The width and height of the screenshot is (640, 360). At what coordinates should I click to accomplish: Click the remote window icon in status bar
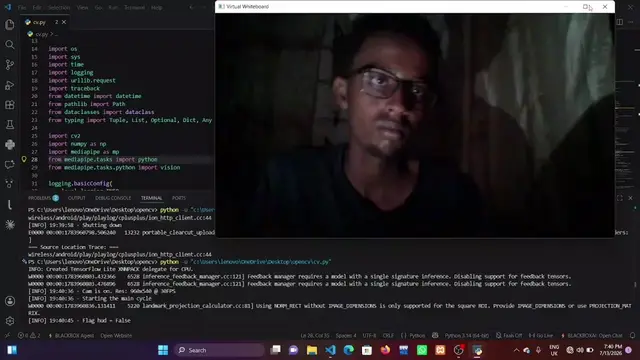pyautogui.click(x=7, y=336)
